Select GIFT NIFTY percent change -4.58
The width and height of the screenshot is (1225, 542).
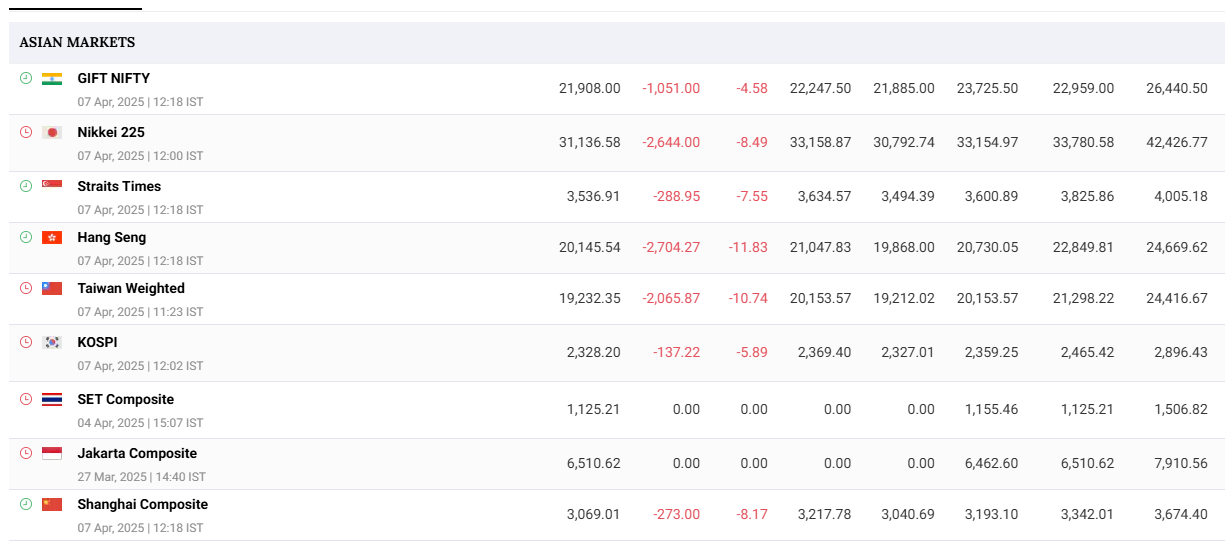point(752,88)
